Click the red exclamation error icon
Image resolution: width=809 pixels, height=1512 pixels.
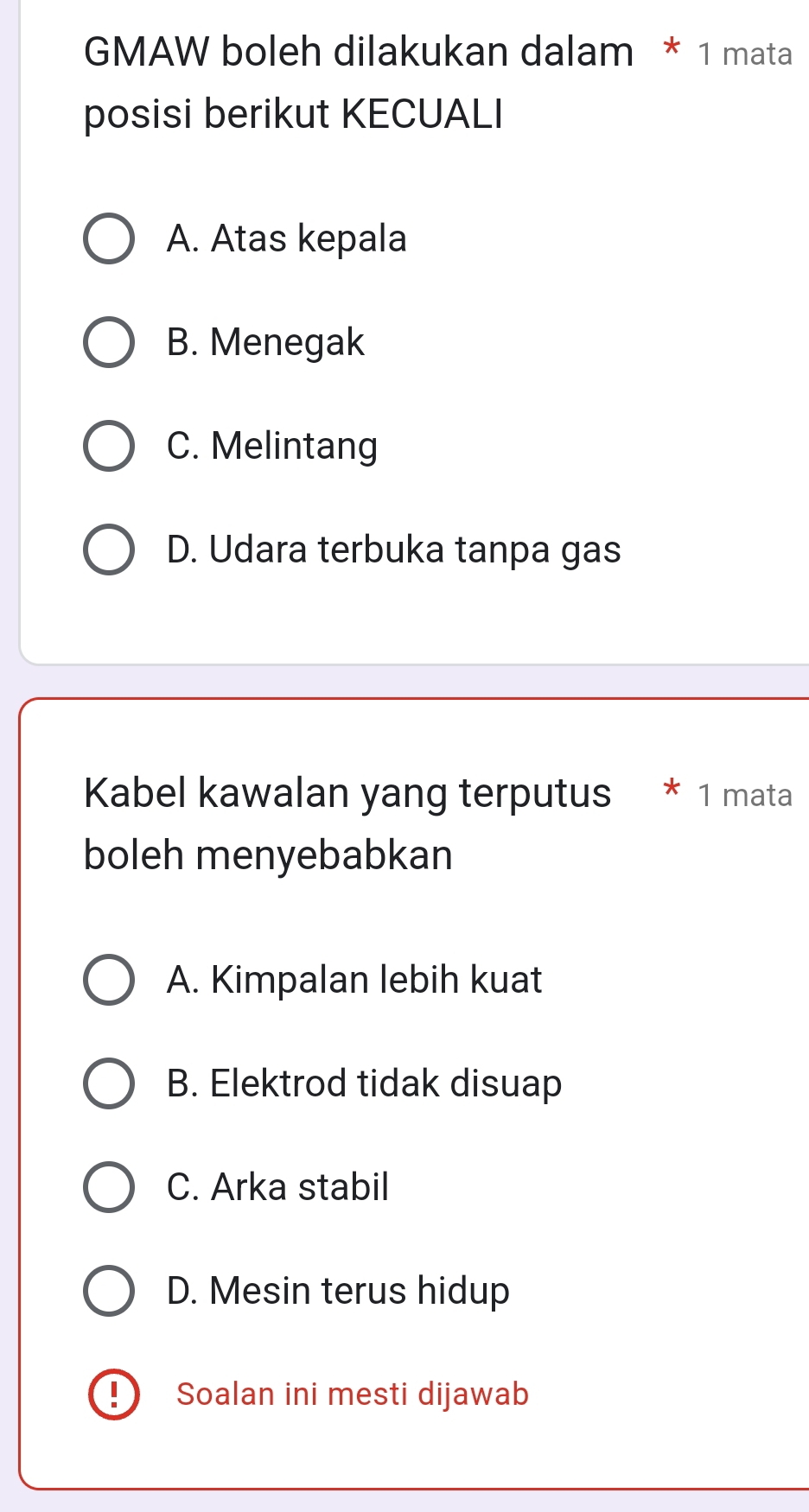click(113, 1394)
